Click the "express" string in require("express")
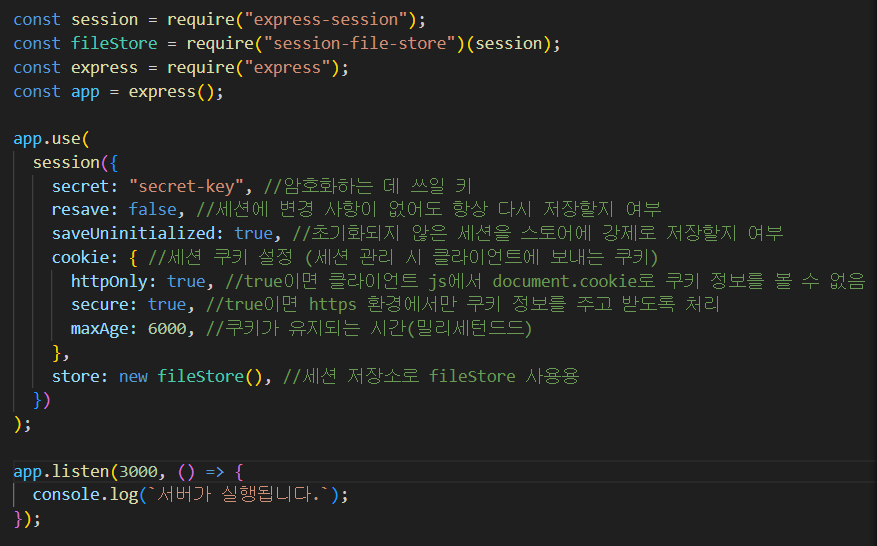Image resolution: width=877 pixels, height=546 pixels. click(287, 68)
